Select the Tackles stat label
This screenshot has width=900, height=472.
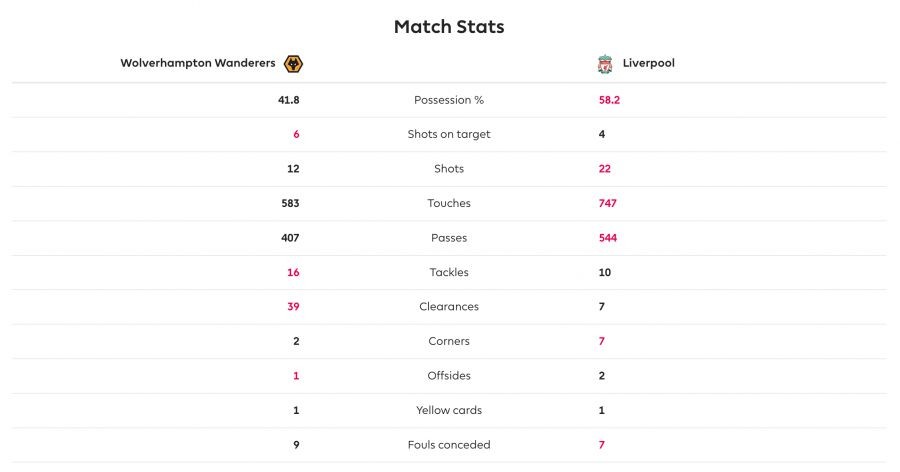click(x=449, y=272)
